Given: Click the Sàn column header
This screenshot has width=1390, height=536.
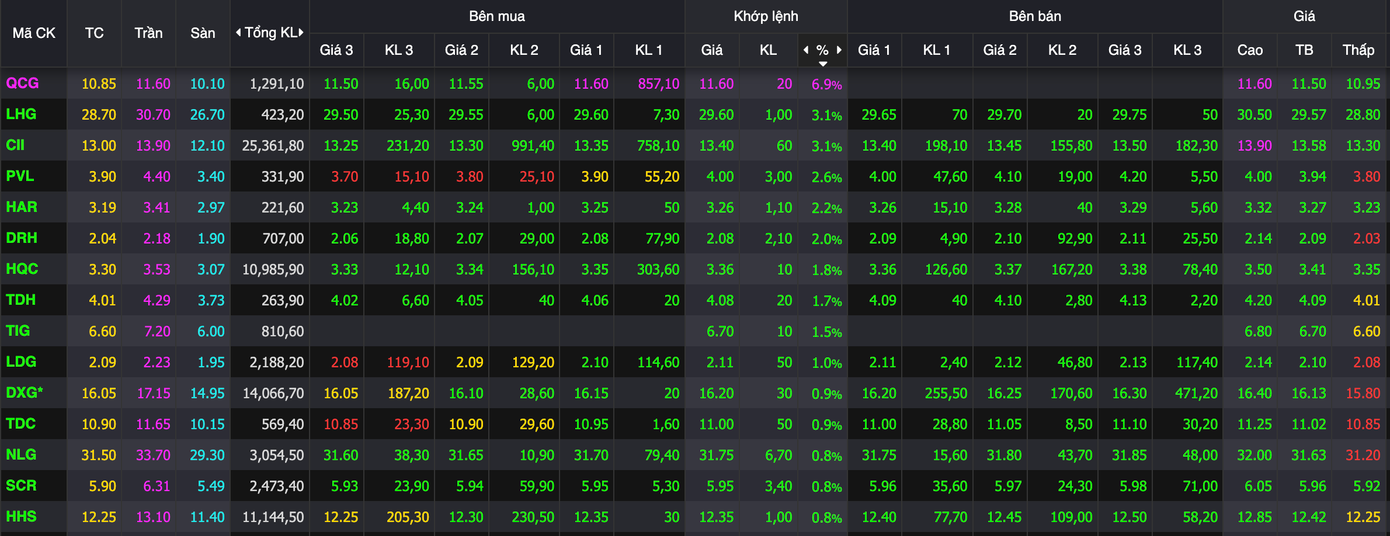Looking at the screenshot, I should coord(203,33).
